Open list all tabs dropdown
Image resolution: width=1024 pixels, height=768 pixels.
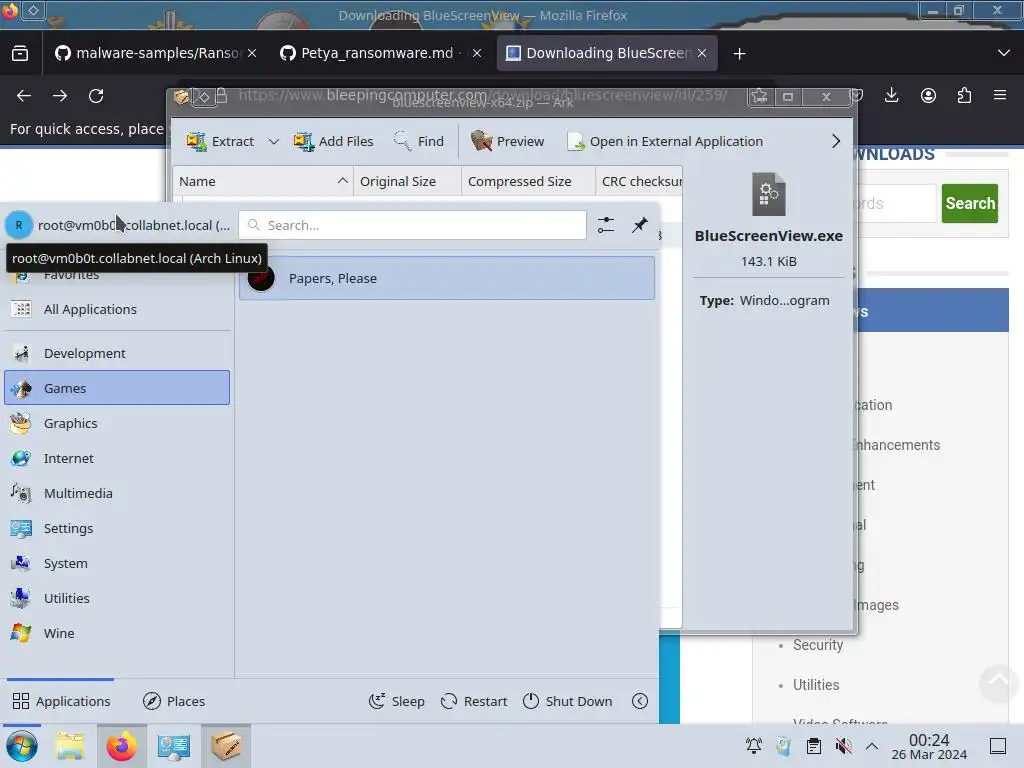1004,53
